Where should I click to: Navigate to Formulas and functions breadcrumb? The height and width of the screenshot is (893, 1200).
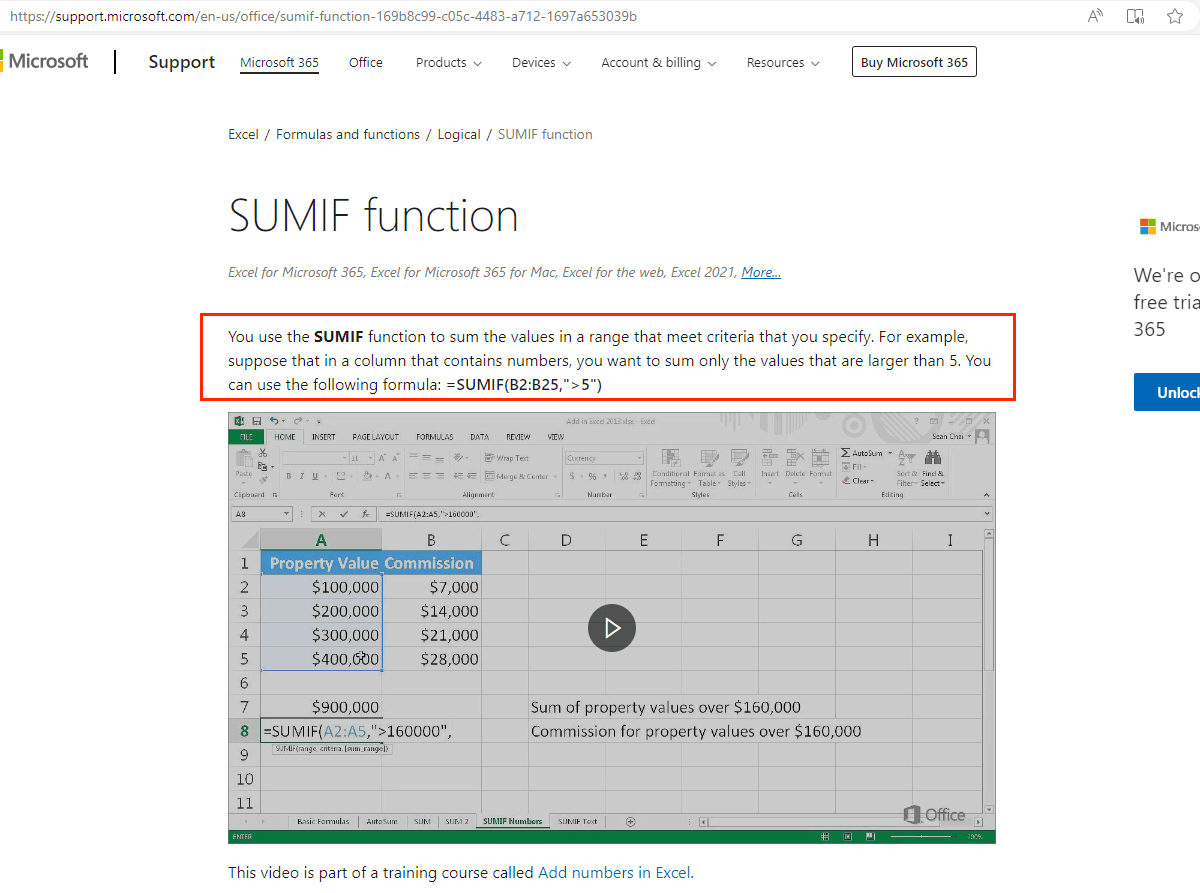click(347, 133)
